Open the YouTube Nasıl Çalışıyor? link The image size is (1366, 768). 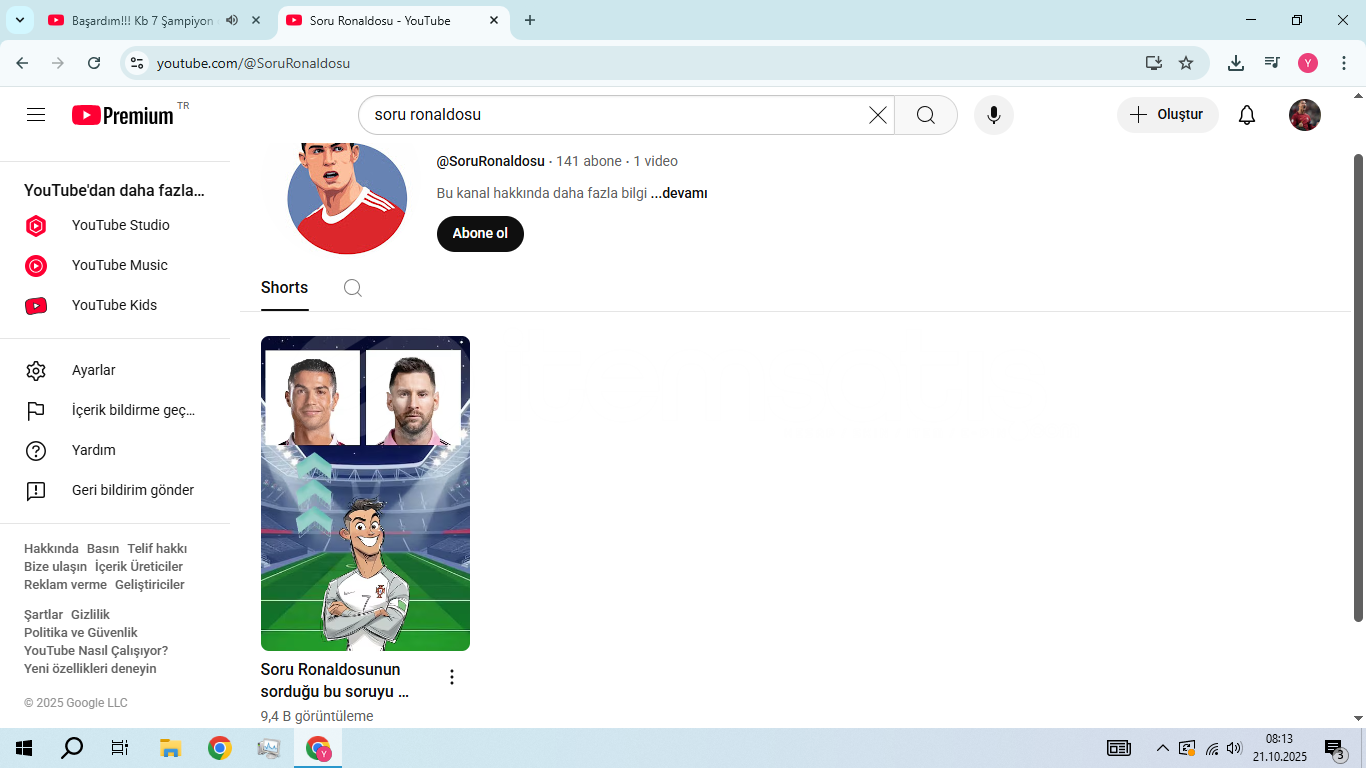[x=96, y=651]
